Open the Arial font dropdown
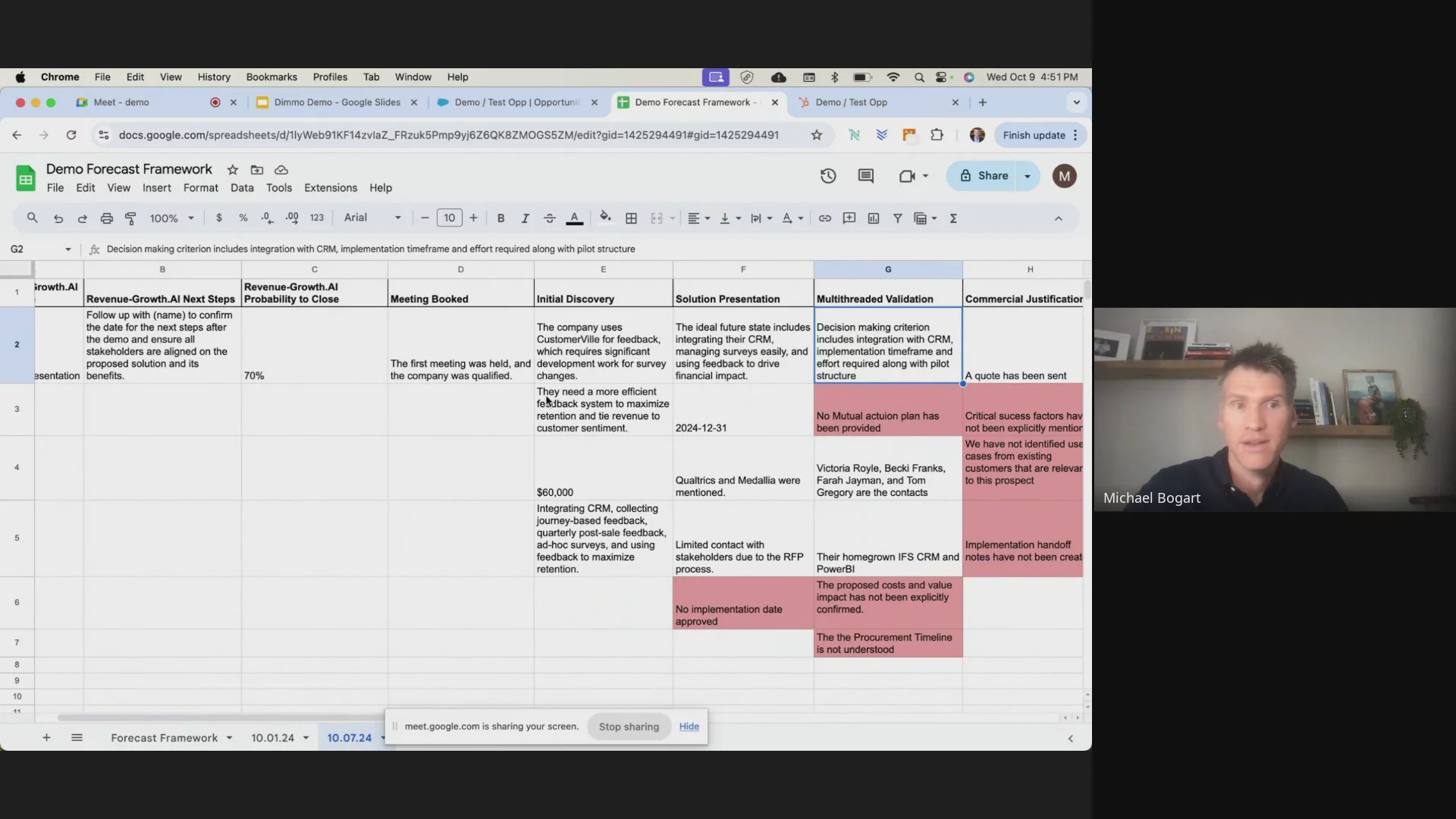1456x819 pixels. (x=372, y=218)
